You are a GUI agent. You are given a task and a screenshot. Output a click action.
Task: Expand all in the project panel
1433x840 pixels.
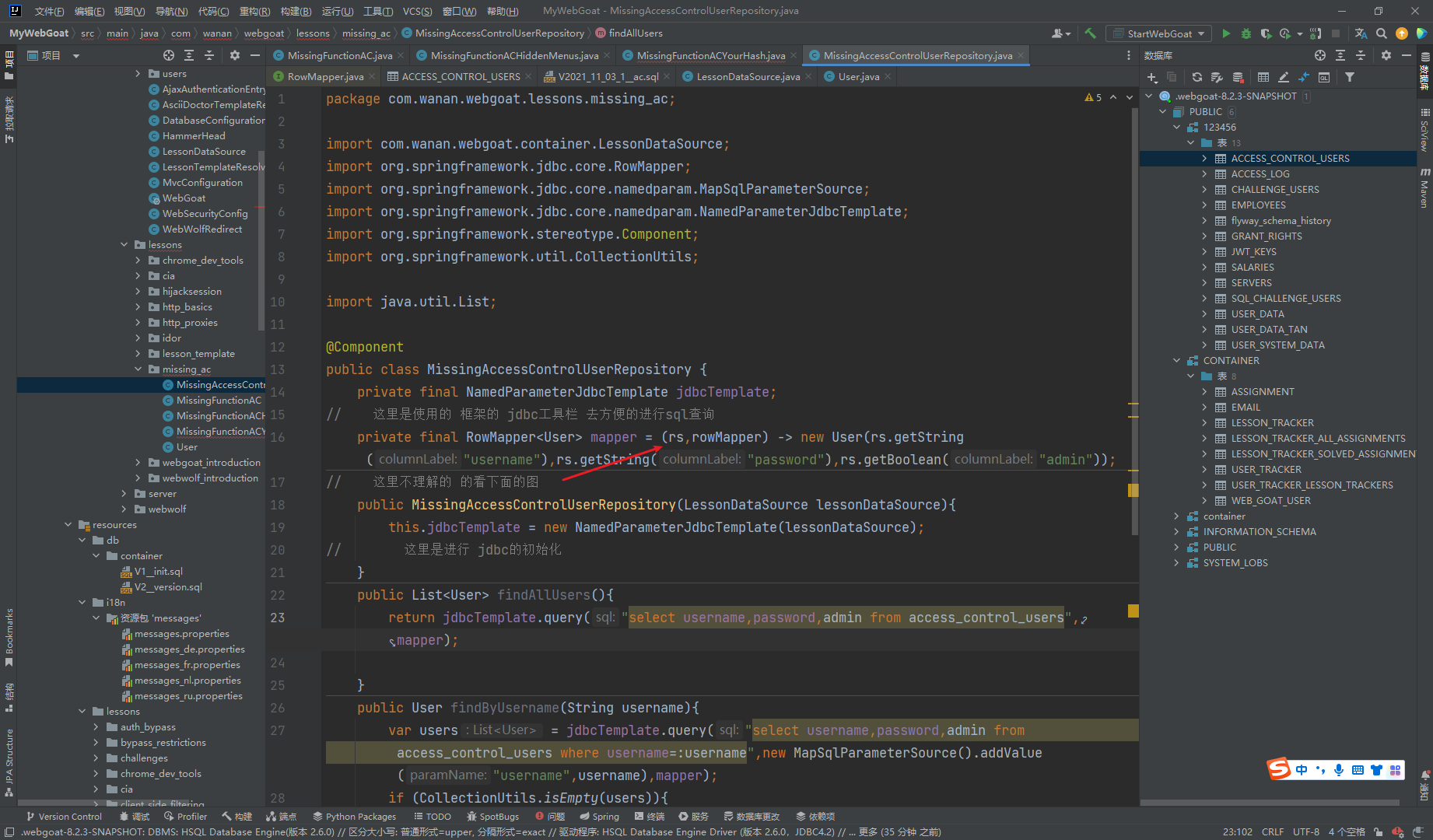tap(189, 55)
